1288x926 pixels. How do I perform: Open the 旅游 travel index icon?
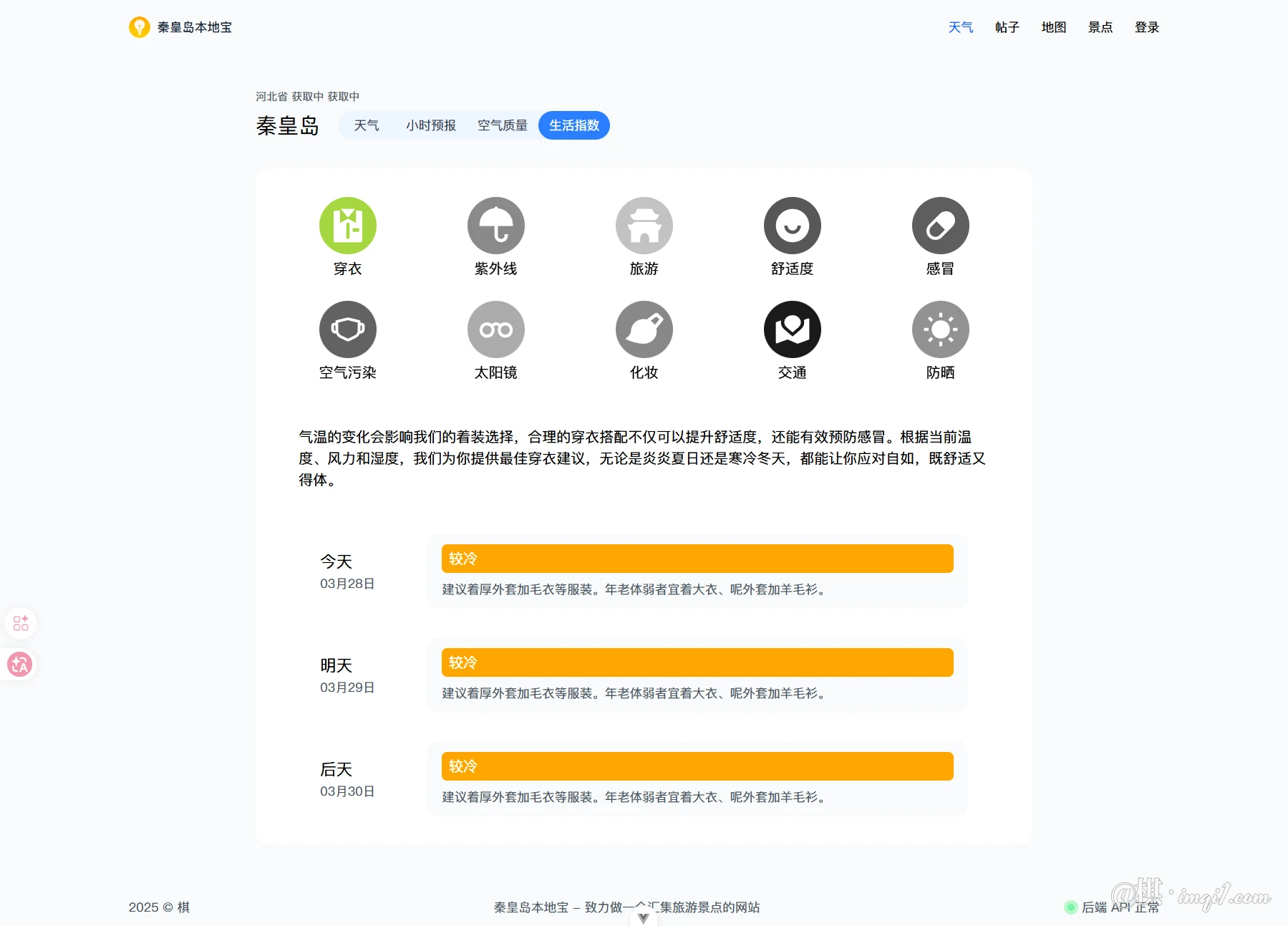(x=644, y=226)
